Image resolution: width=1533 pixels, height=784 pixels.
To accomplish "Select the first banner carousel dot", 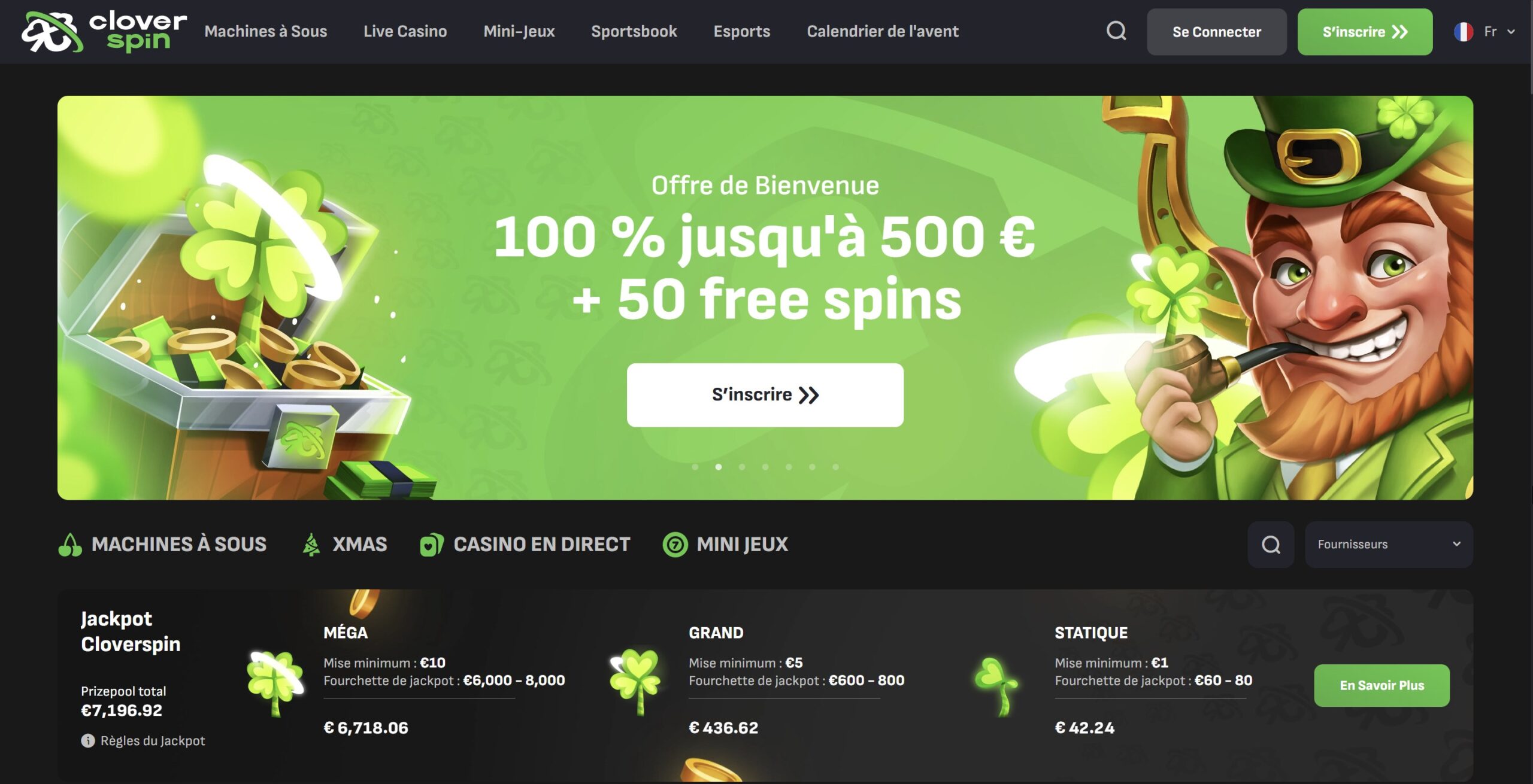I will click(x=695, y=467).
